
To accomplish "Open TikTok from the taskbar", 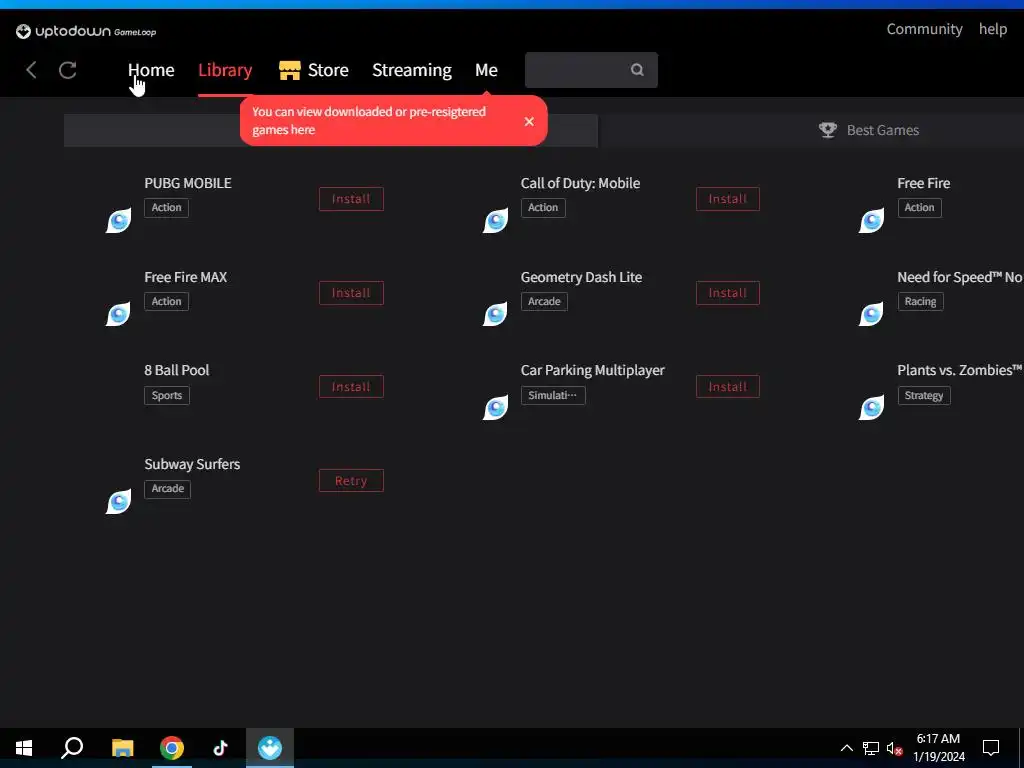I will click(220, 748).
